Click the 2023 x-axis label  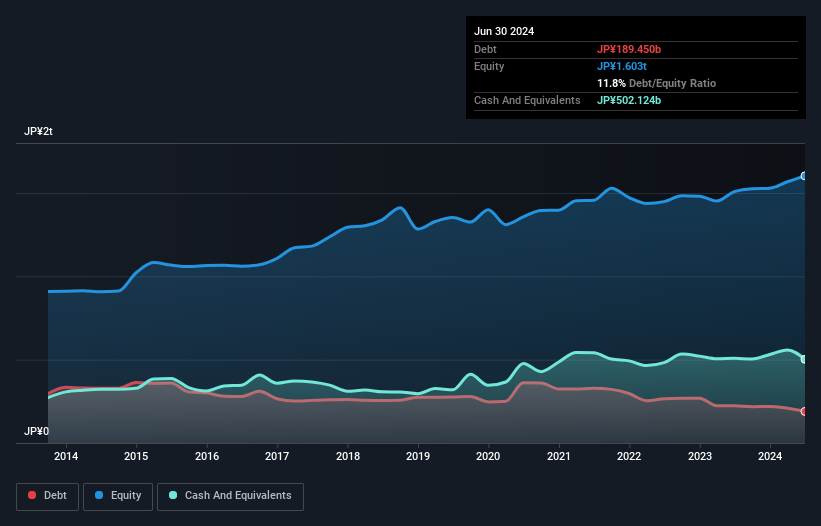coord(700,456)
